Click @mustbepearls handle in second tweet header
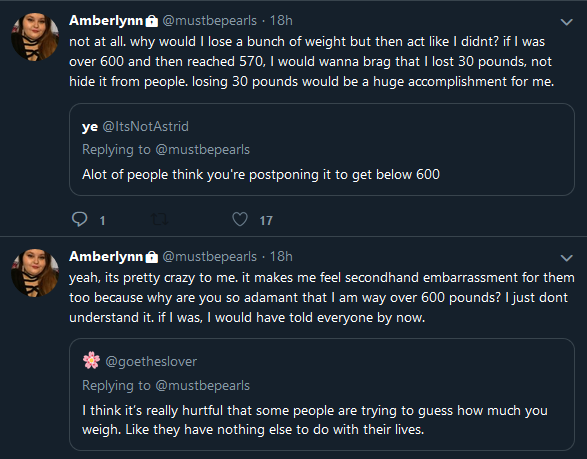587x459 pixels. point(210,257)
